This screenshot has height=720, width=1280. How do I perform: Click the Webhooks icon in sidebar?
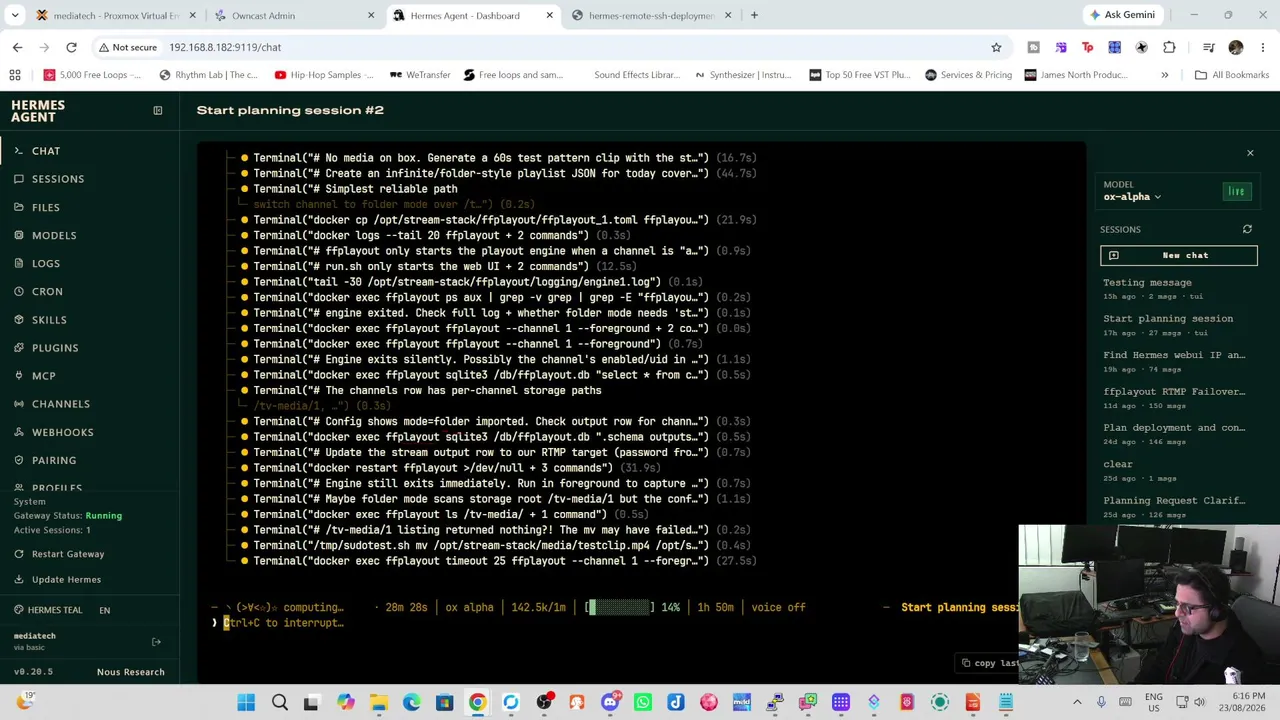(x=19, y=432)
